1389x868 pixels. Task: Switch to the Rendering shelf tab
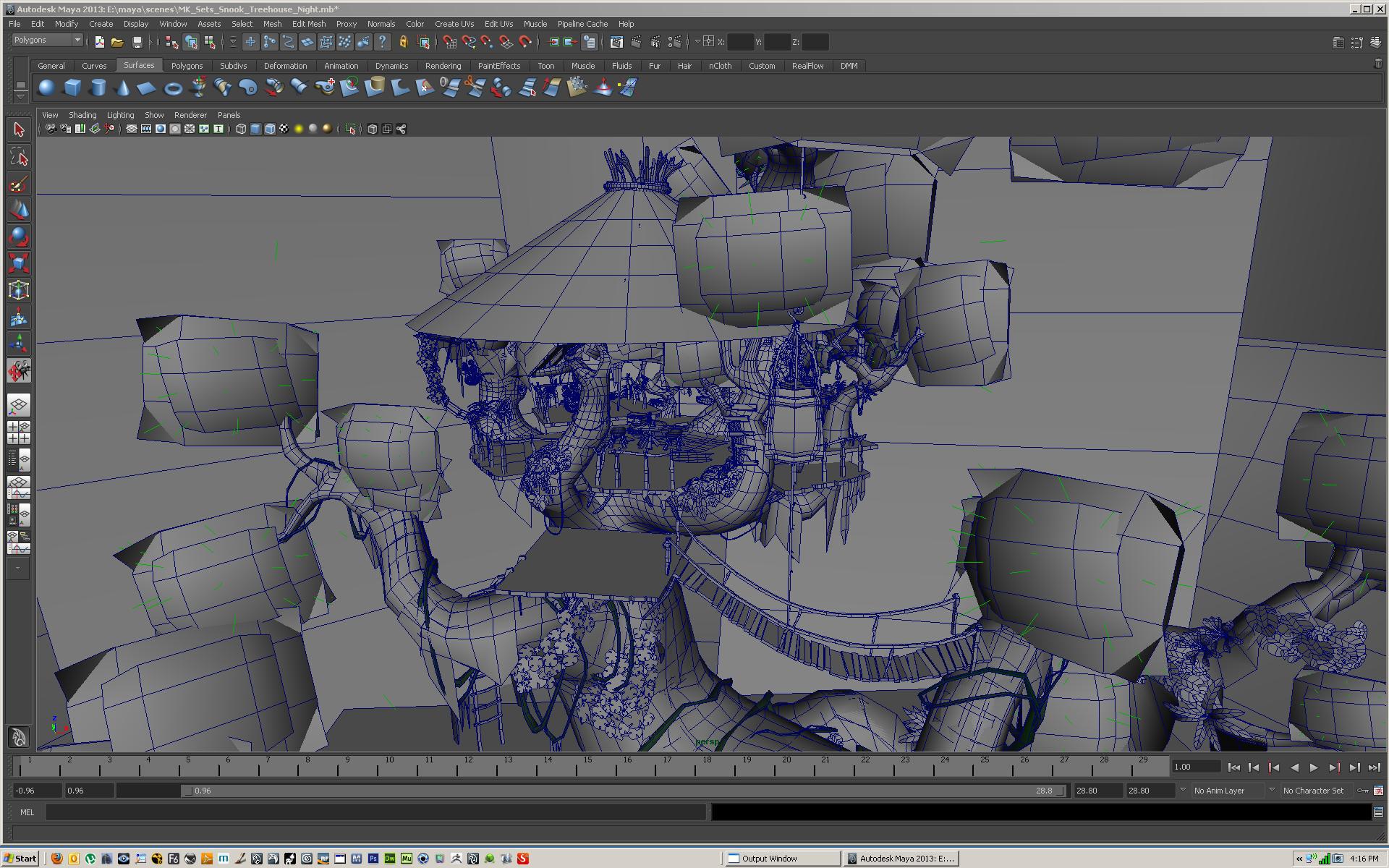pos(443,66)
